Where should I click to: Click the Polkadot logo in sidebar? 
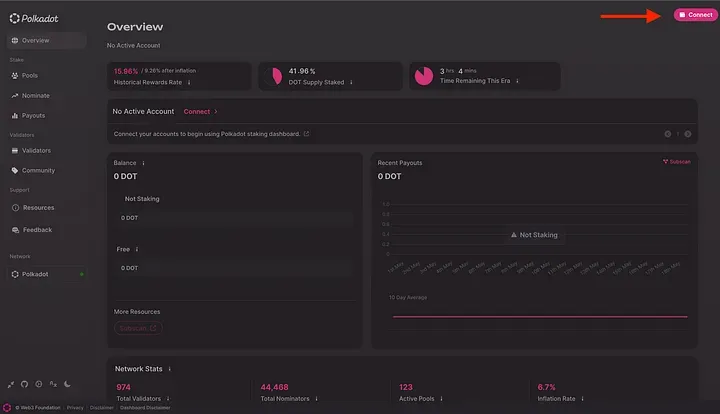click(x=34, y=18)
